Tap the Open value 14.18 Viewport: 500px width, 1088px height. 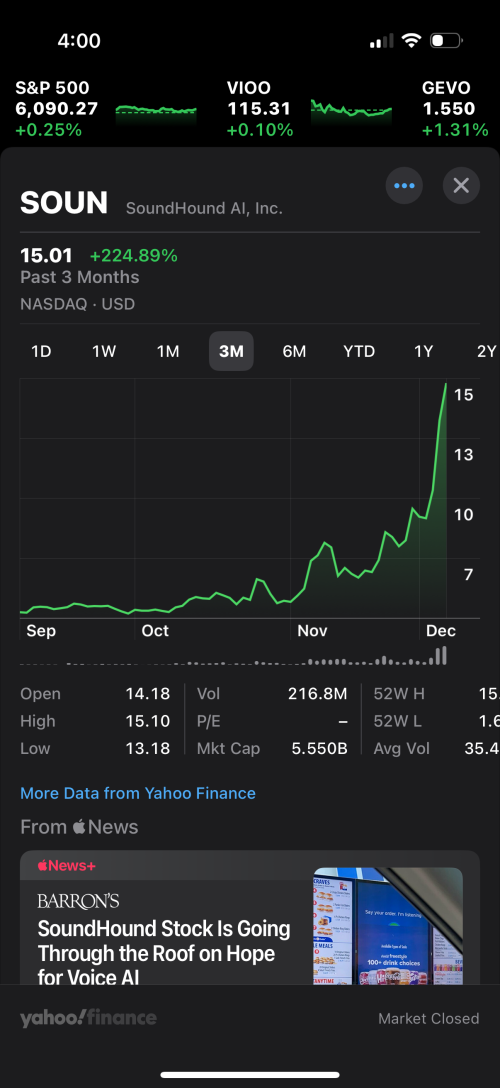[x=148, y=694]
